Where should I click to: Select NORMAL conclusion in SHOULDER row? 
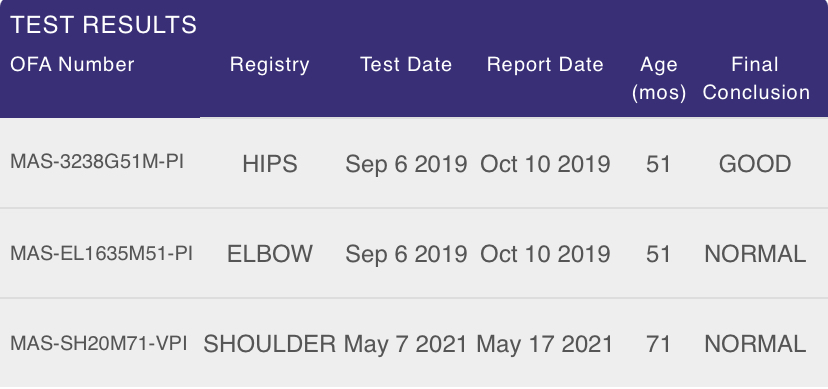[755, 344]
